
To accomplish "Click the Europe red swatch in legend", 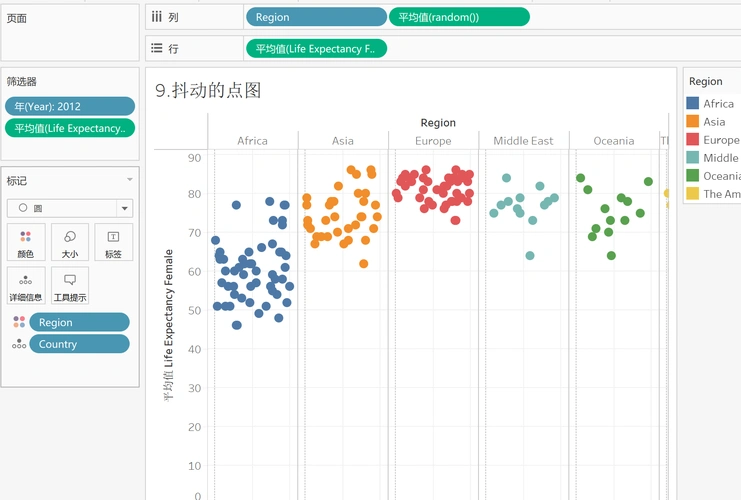I will click(693, 140).
